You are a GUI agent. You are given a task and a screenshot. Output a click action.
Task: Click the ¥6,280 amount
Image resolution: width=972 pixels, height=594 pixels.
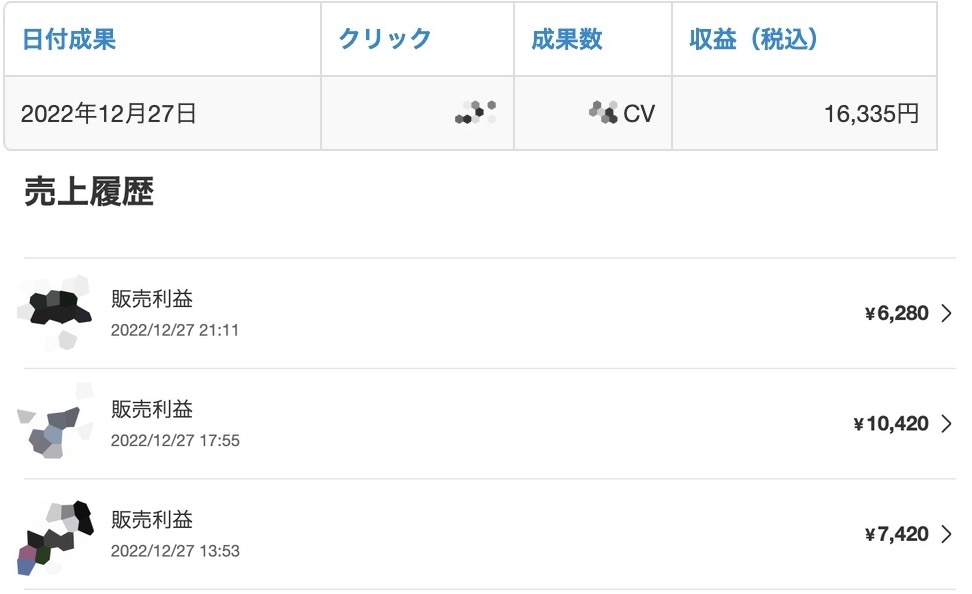click(896, 313)
